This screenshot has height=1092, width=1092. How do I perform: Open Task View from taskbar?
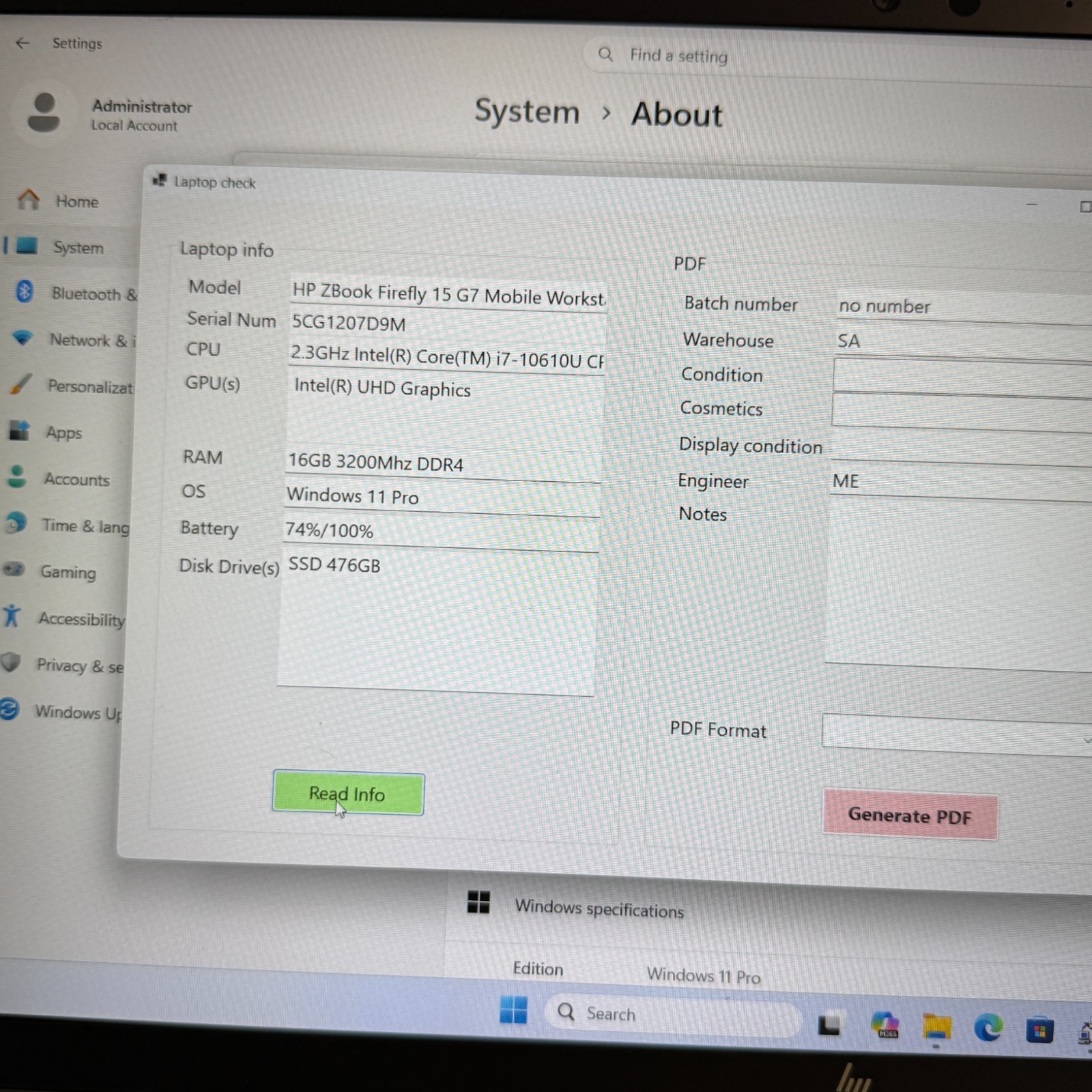(829, 1024)
